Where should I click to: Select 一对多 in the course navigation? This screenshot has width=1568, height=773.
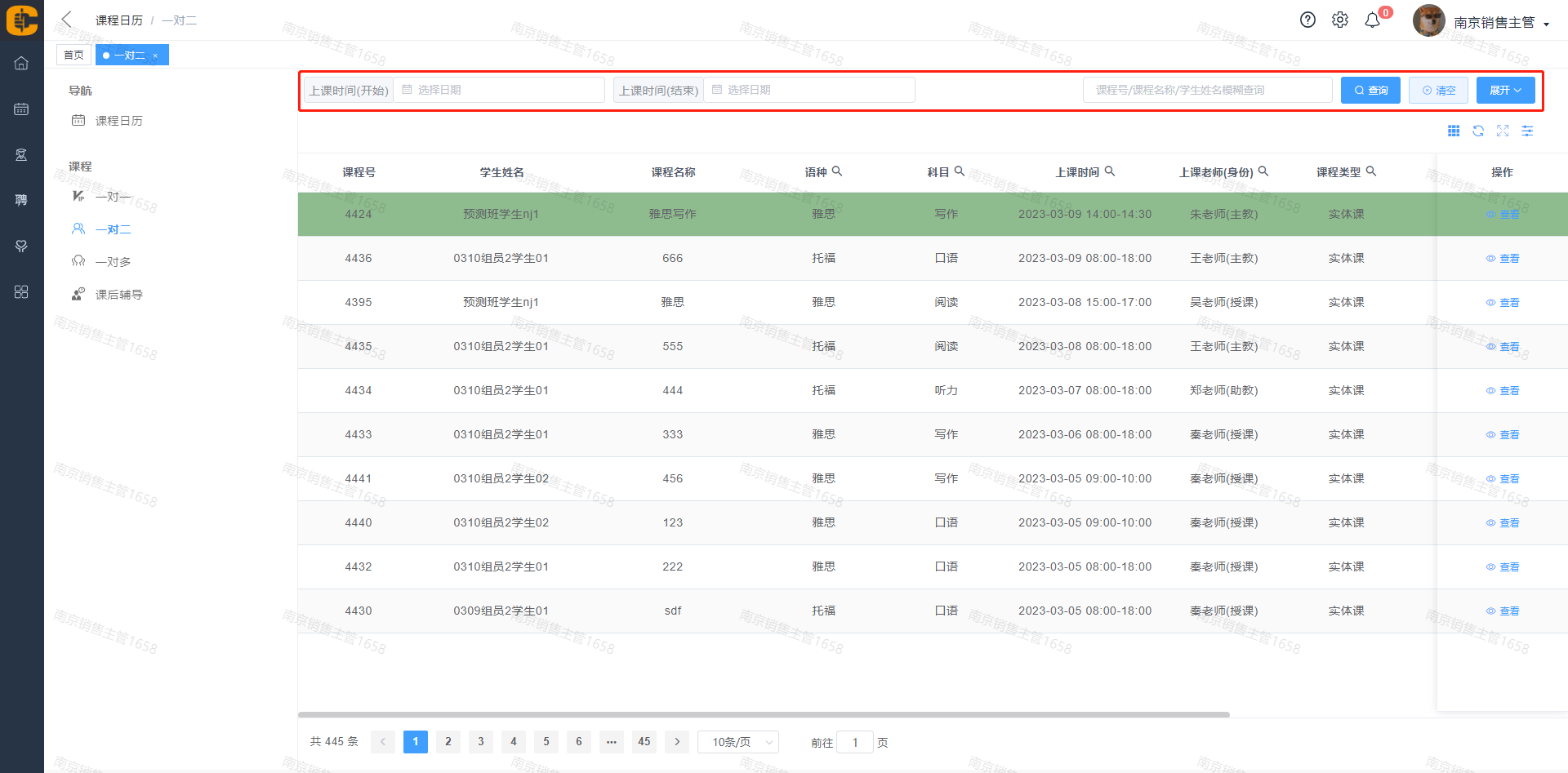(113, 262)
